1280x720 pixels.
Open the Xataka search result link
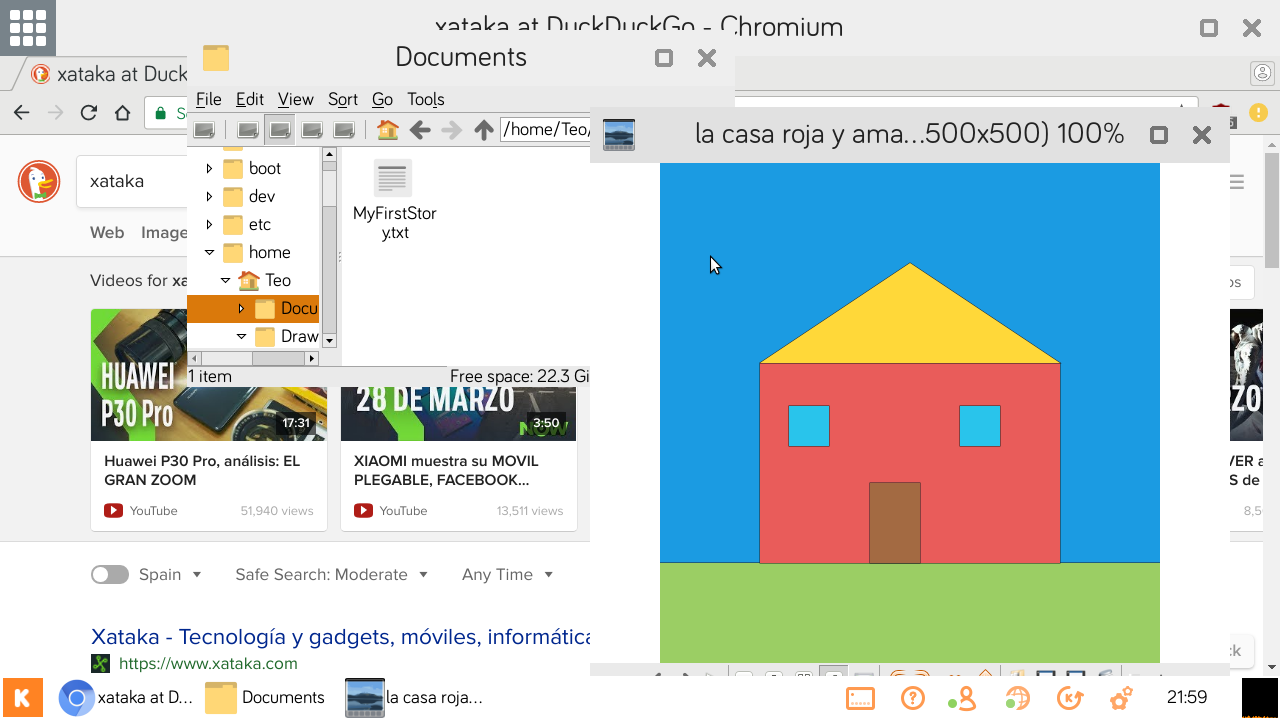(x=340, y=637)
